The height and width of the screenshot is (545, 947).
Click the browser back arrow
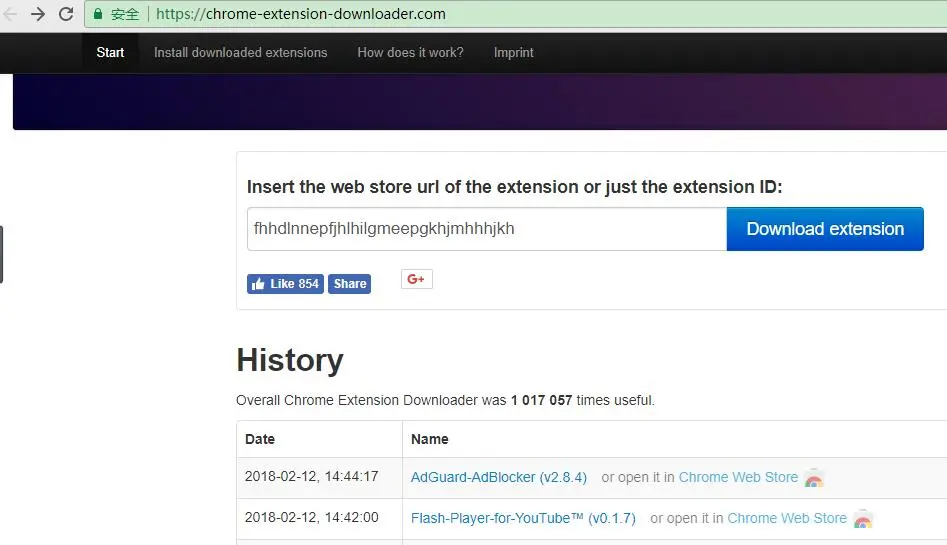tap(10, 14)
